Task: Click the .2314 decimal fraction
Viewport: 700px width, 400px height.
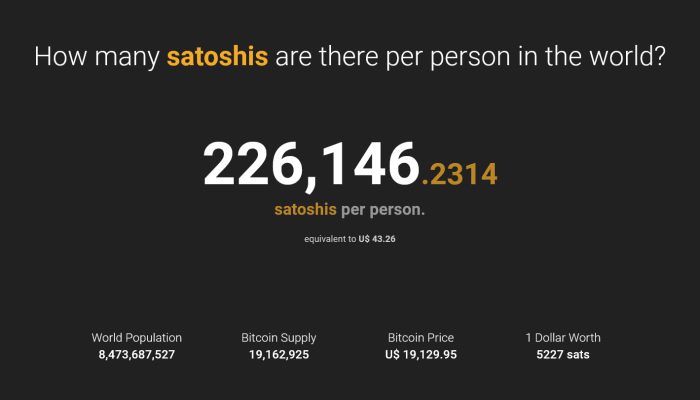Action: click(x=459, y=174)
